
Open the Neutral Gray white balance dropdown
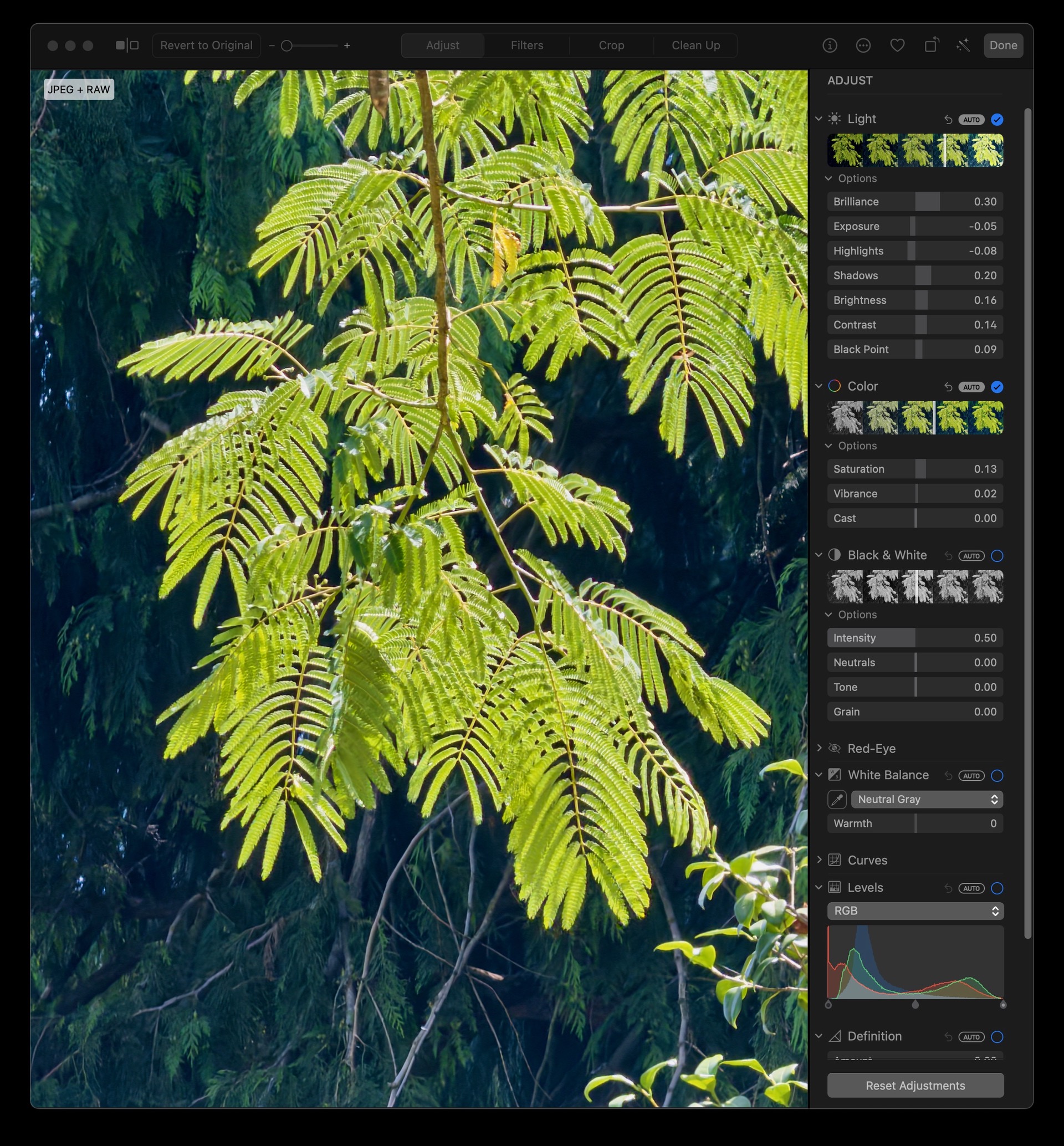[927, 799]
